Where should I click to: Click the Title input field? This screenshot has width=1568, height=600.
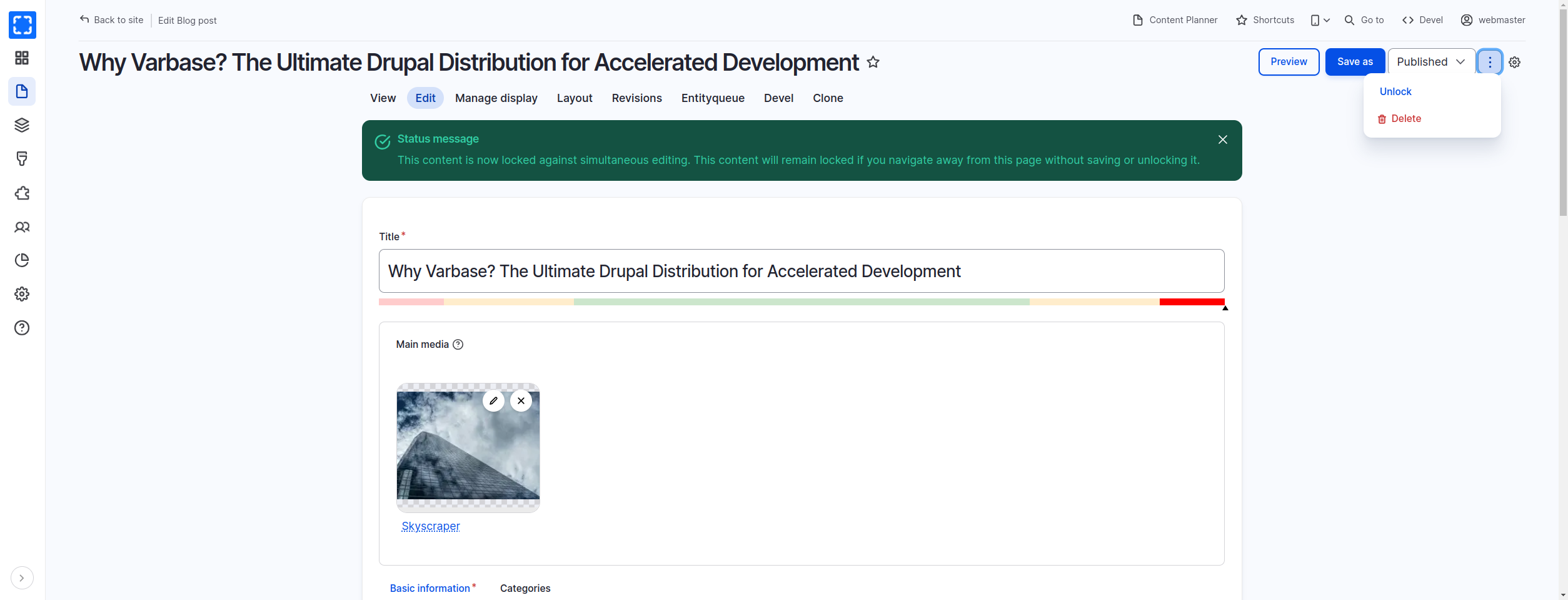(801, 271)
